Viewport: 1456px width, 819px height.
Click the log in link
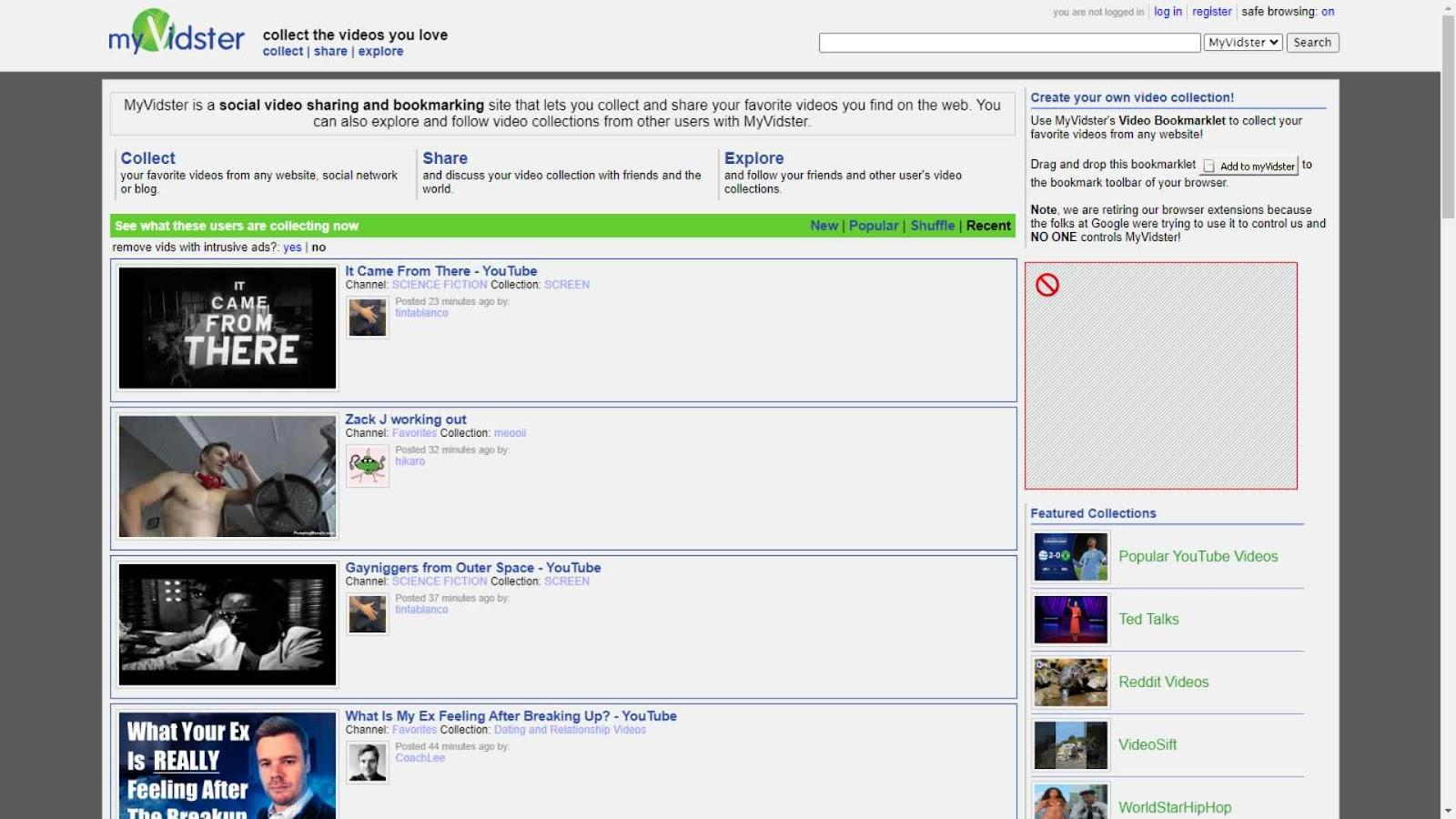pos(1168,12)
